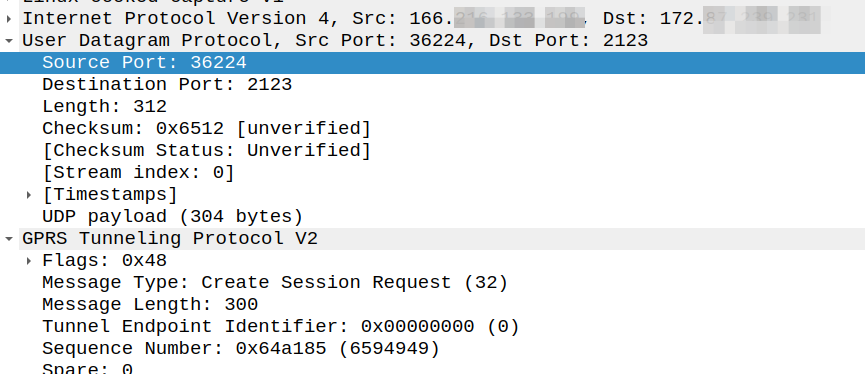Select the Flags: 0x48 row label

[x=104, y=261]
